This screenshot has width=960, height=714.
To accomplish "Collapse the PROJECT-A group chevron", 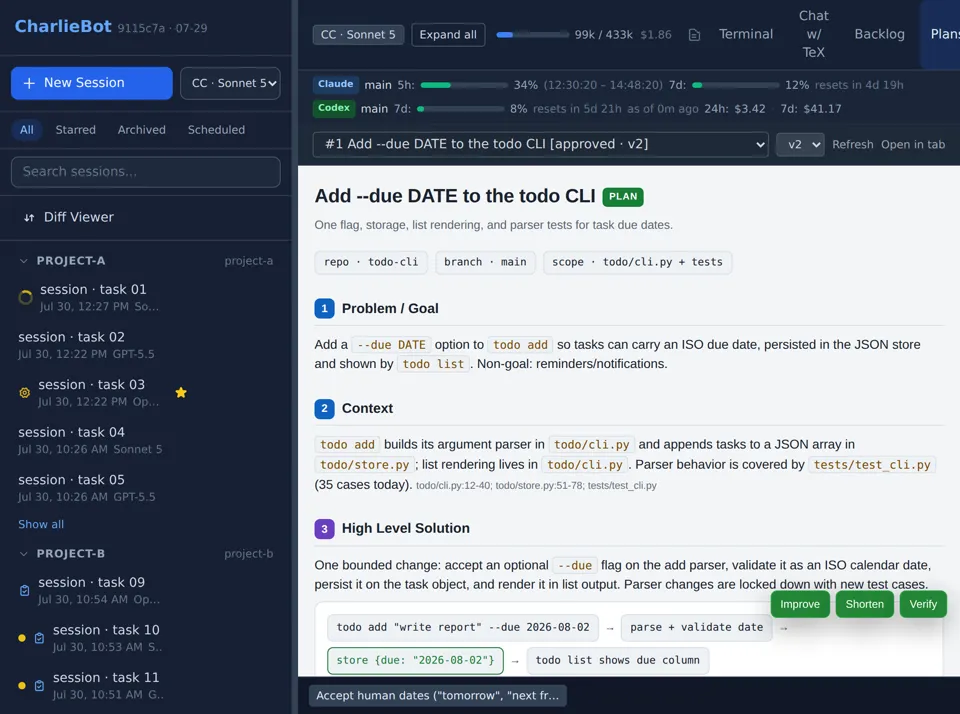I will click(x=24, y=261).
